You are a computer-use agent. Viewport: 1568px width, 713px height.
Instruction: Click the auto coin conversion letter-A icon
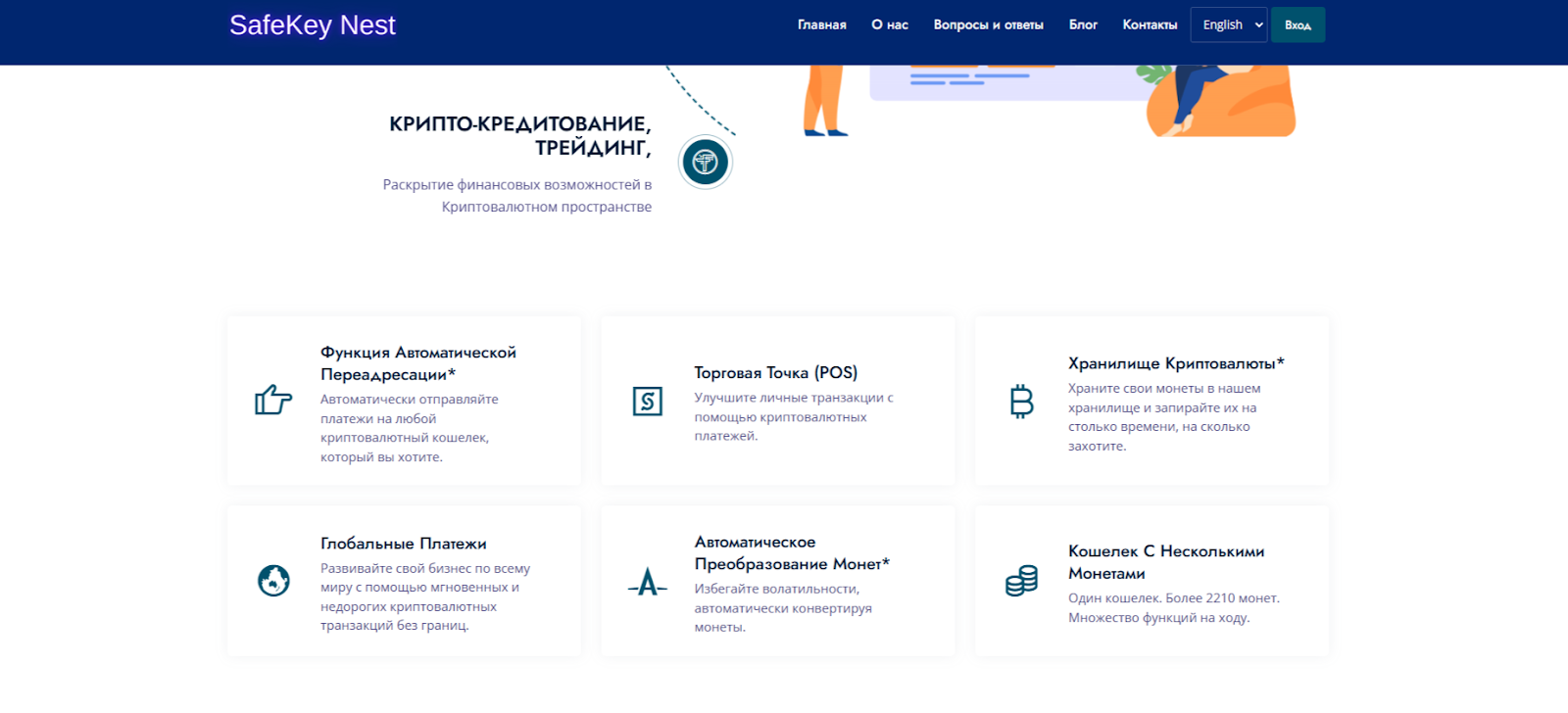648,583
